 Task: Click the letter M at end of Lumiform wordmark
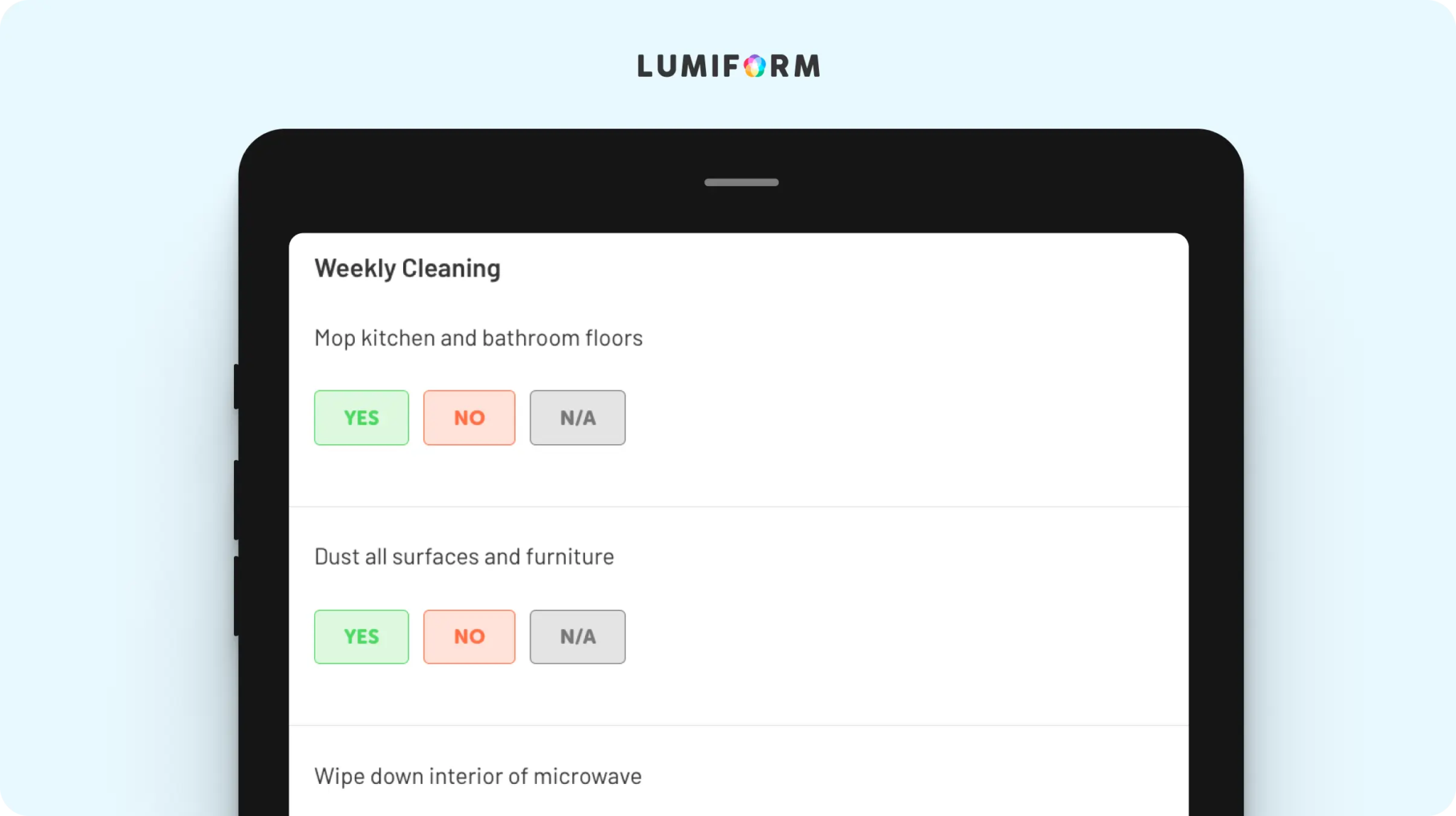click(x=807, y=66)
